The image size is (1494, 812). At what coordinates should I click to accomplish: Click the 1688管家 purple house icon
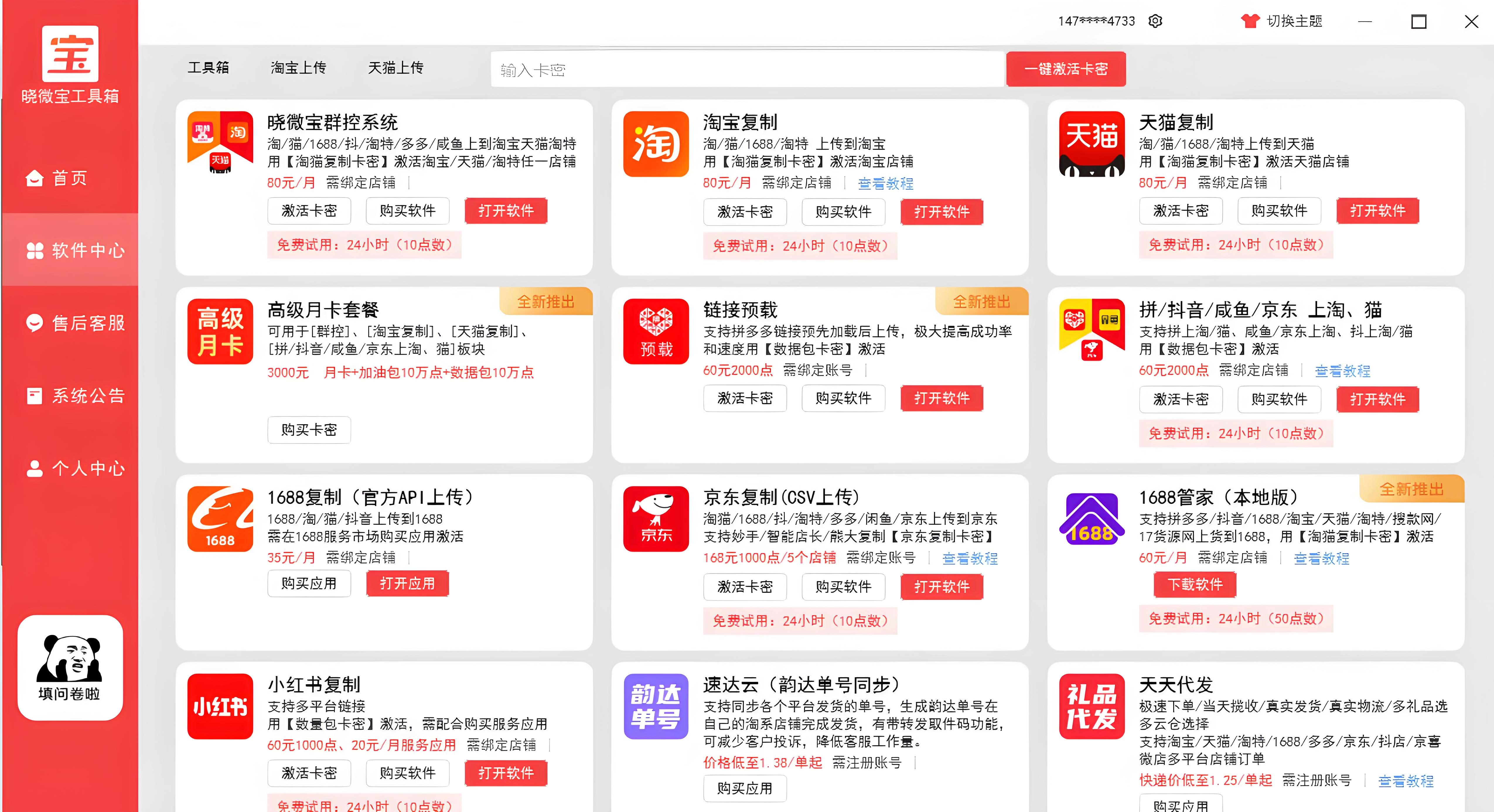pyautogui.click(x=1091, y=518)
